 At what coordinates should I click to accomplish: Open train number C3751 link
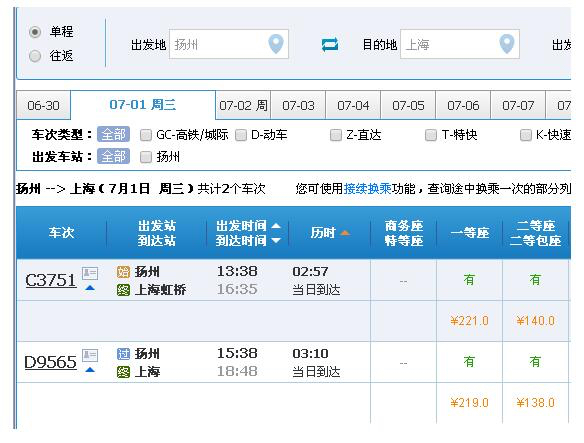[51, 280]
